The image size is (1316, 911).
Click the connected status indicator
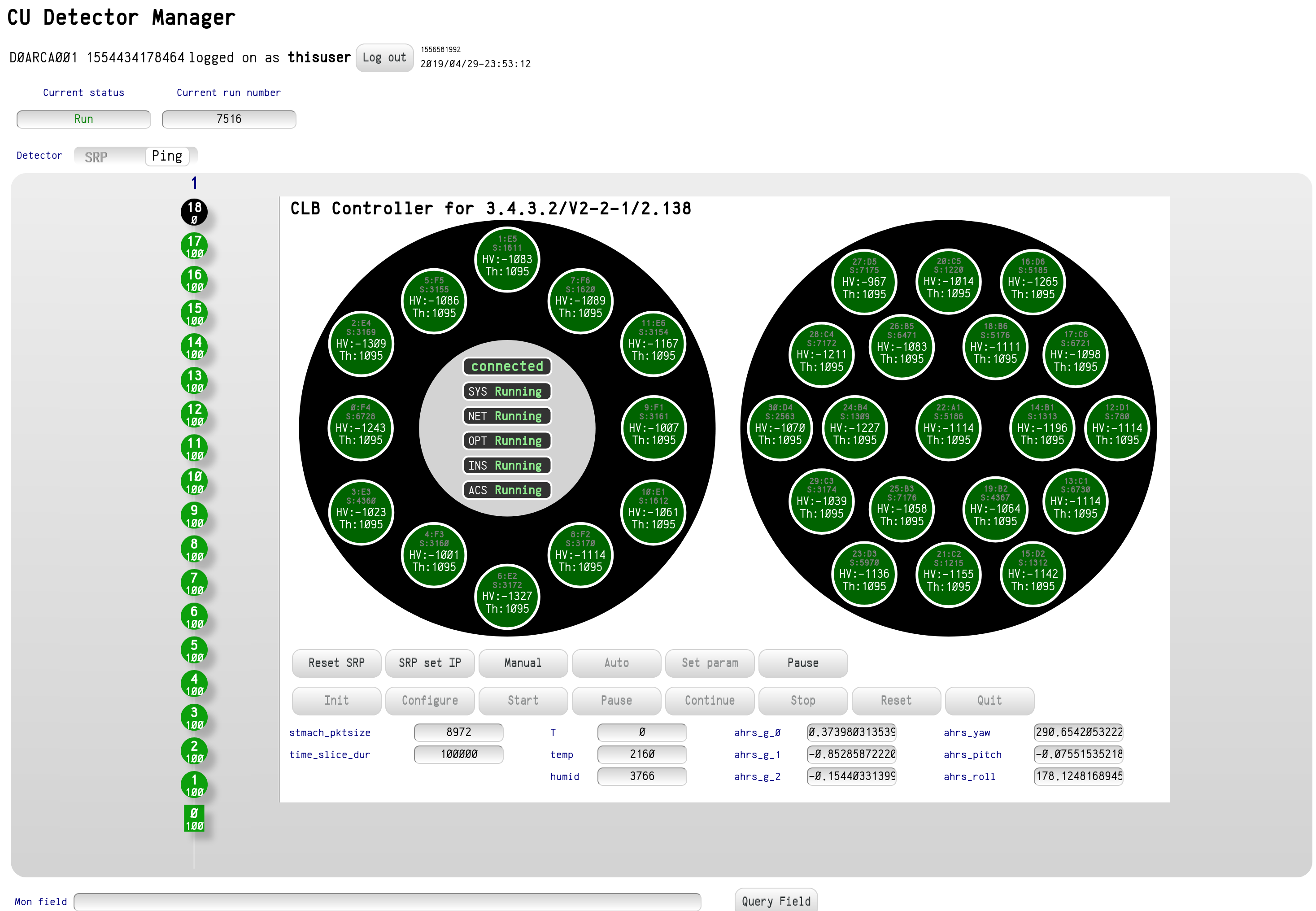[507, 366]
